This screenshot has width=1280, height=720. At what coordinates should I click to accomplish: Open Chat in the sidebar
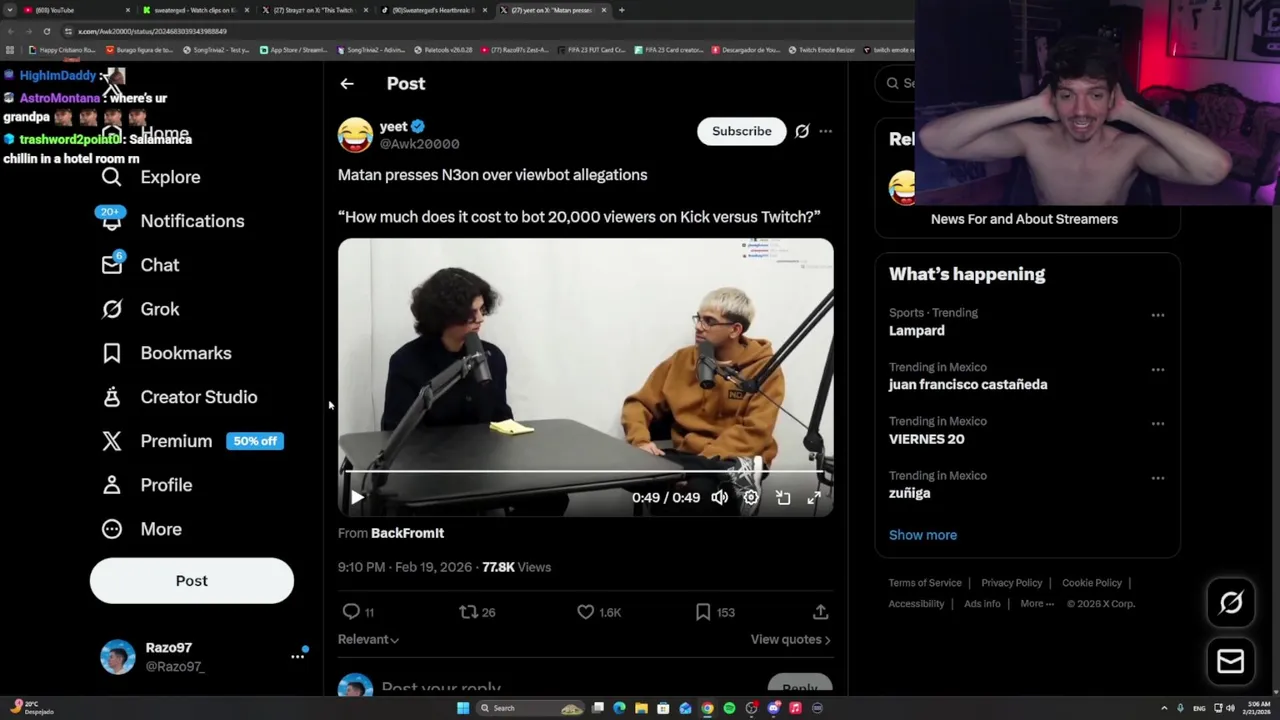tap(141, 265)
